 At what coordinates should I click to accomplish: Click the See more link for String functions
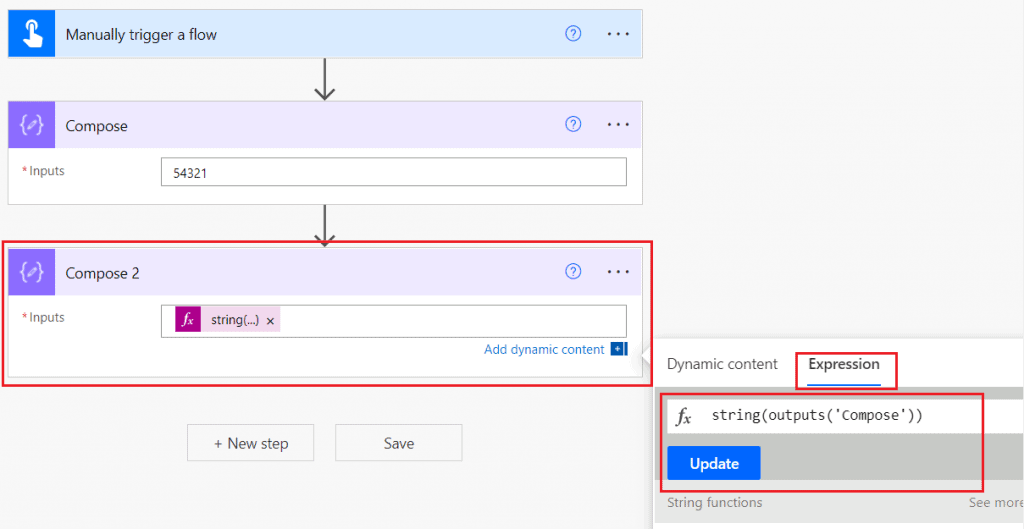[995, 502]
